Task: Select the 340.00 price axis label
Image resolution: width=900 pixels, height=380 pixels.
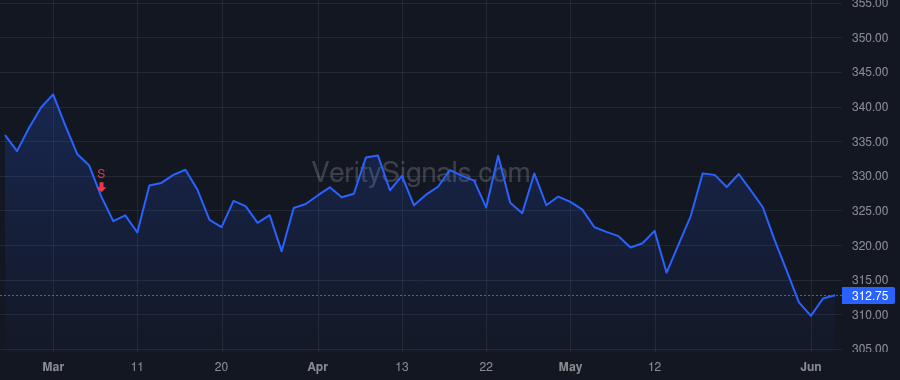Action: coord(870,107)
